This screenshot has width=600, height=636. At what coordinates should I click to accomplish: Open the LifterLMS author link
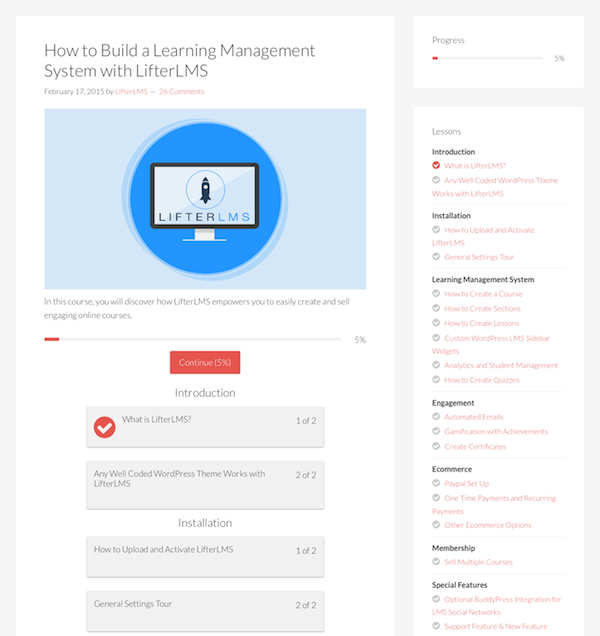coord(131,92)
